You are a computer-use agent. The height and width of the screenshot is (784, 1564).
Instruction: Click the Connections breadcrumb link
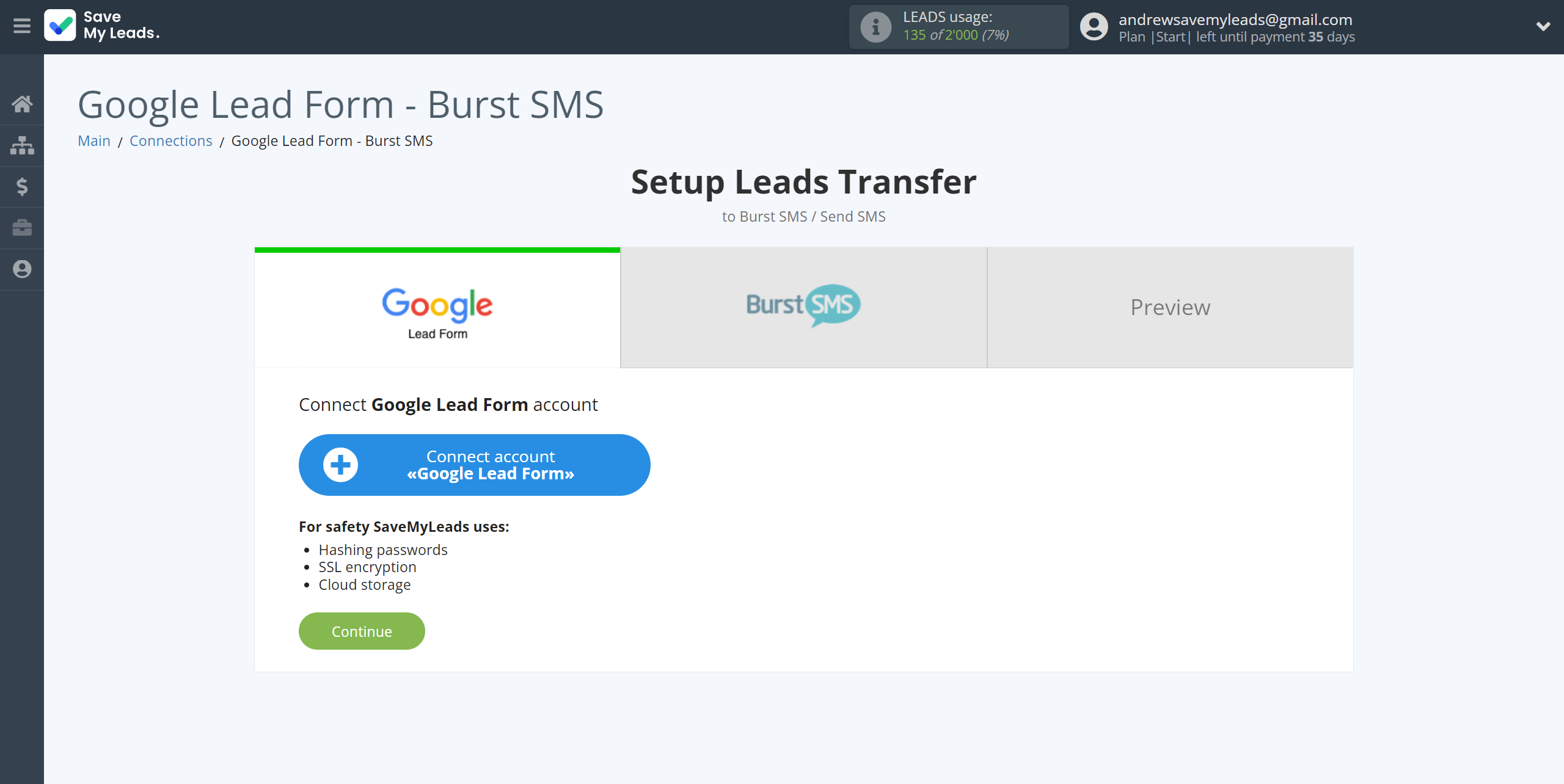[170, 140]
